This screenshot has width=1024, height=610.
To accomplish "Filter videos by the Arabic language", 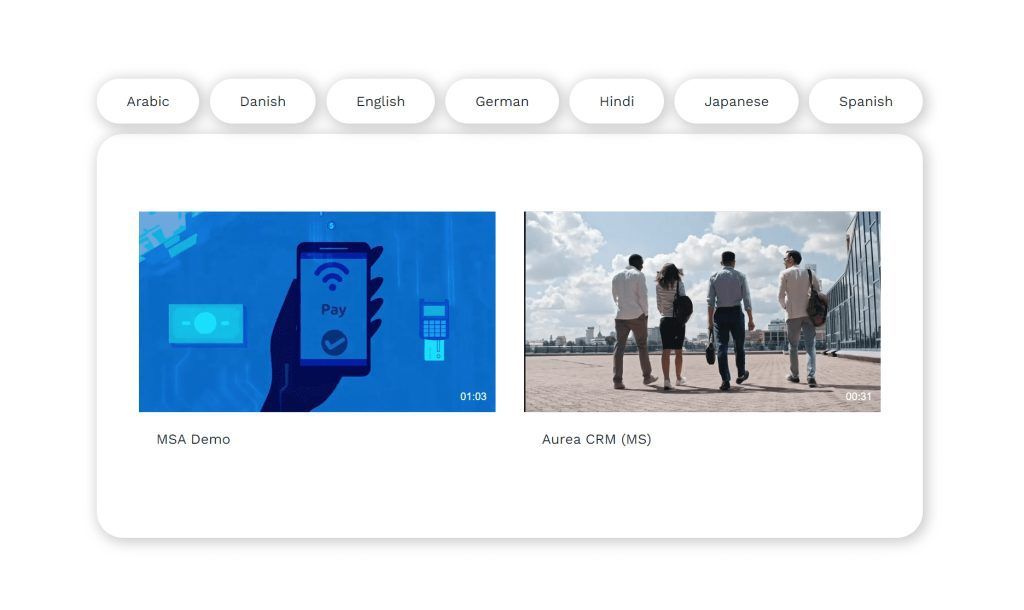I will [x=147, y=101].
